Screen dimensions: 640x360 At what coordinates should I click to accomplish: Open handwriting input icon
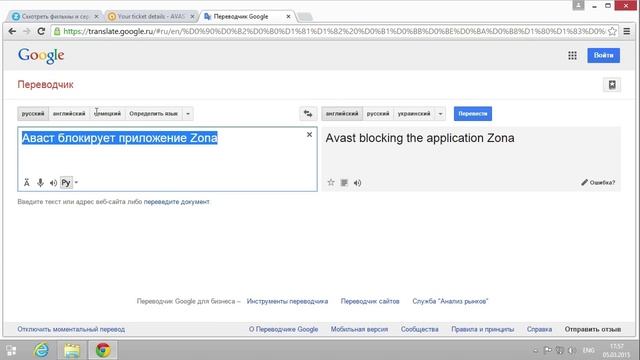[x=27, y=182]
